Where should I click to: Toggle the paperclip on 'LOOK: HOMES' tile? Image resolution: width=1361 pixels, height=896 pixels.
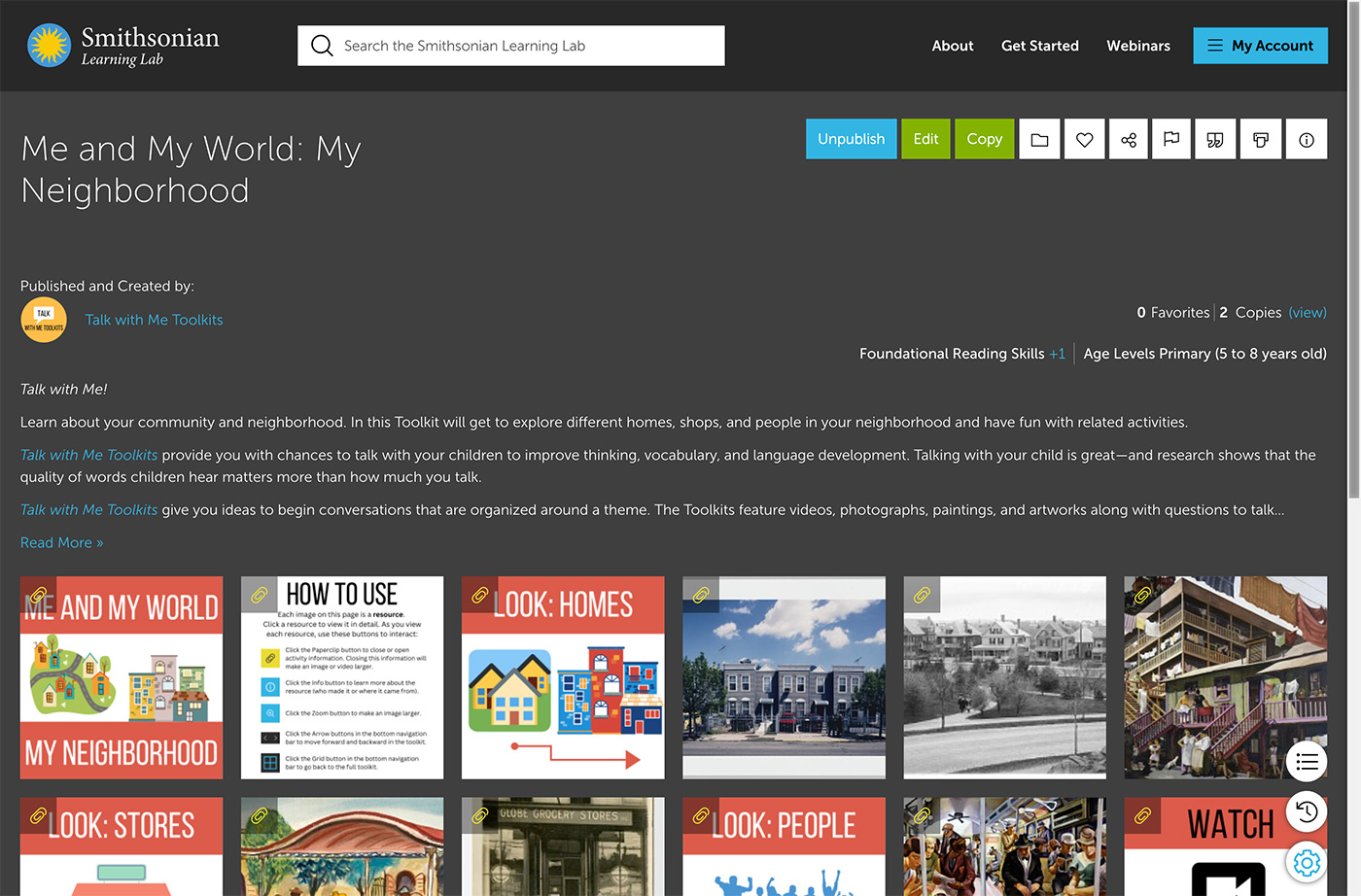479,595
